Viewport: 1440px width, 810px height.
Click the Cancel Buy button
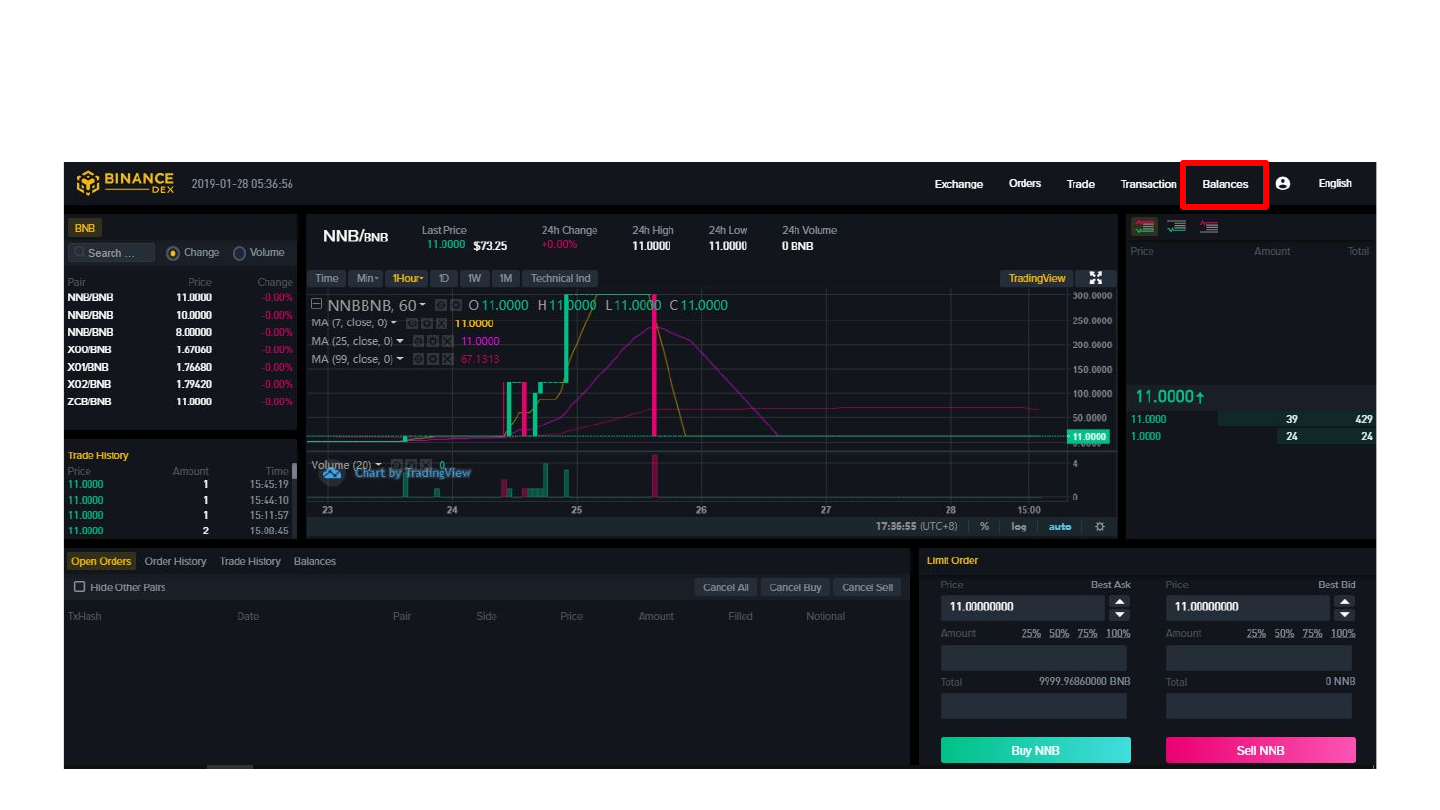point(795,587)
